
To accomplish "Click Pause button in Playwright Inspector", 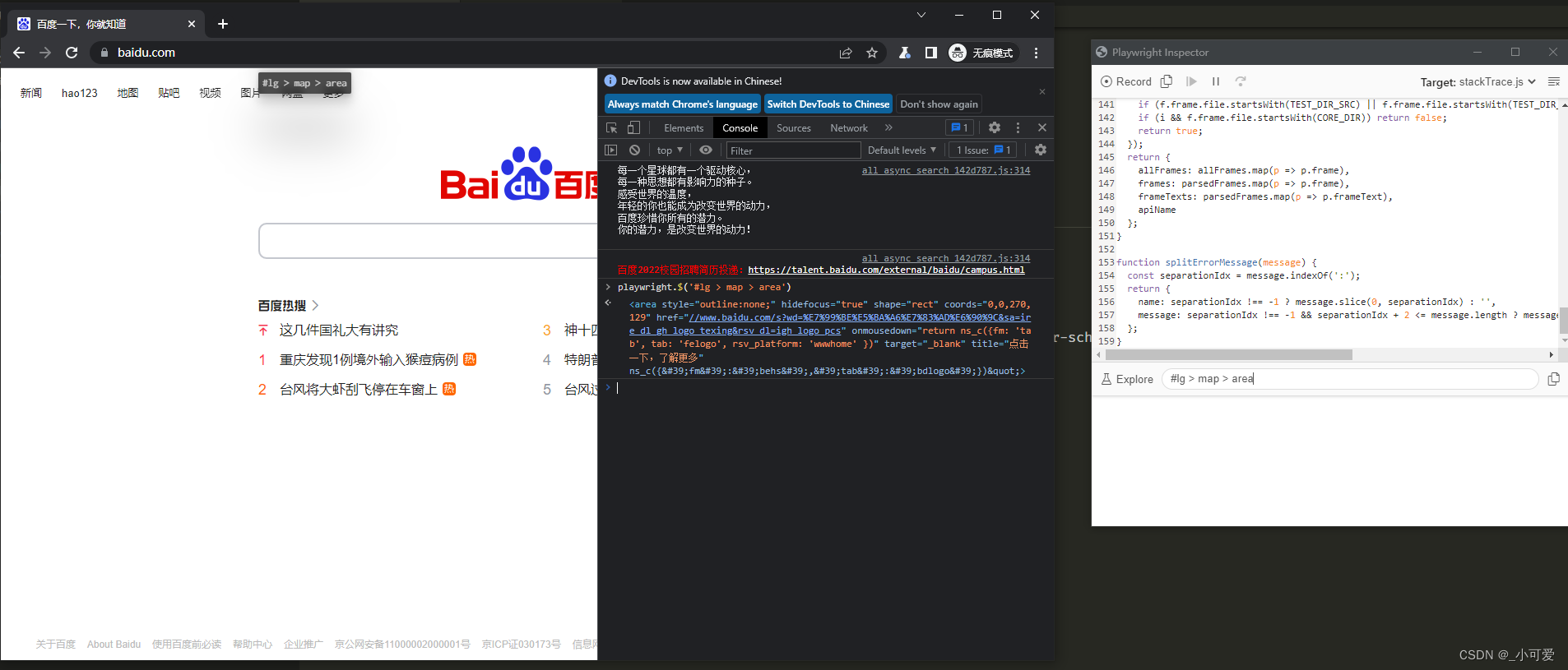I will pyautogui.click(x=1216, y=81).
